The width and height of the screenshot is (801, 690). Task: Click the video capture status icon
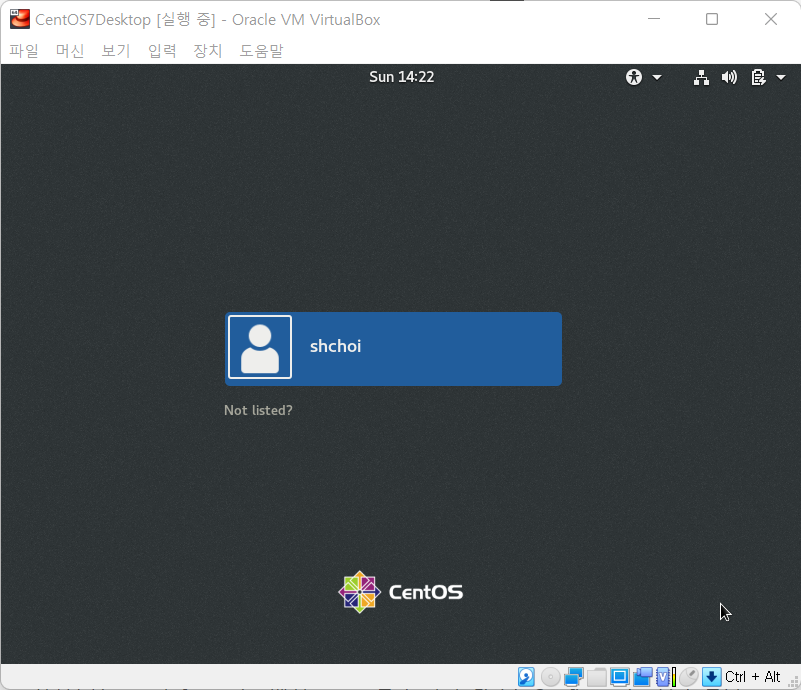[643, 677]
